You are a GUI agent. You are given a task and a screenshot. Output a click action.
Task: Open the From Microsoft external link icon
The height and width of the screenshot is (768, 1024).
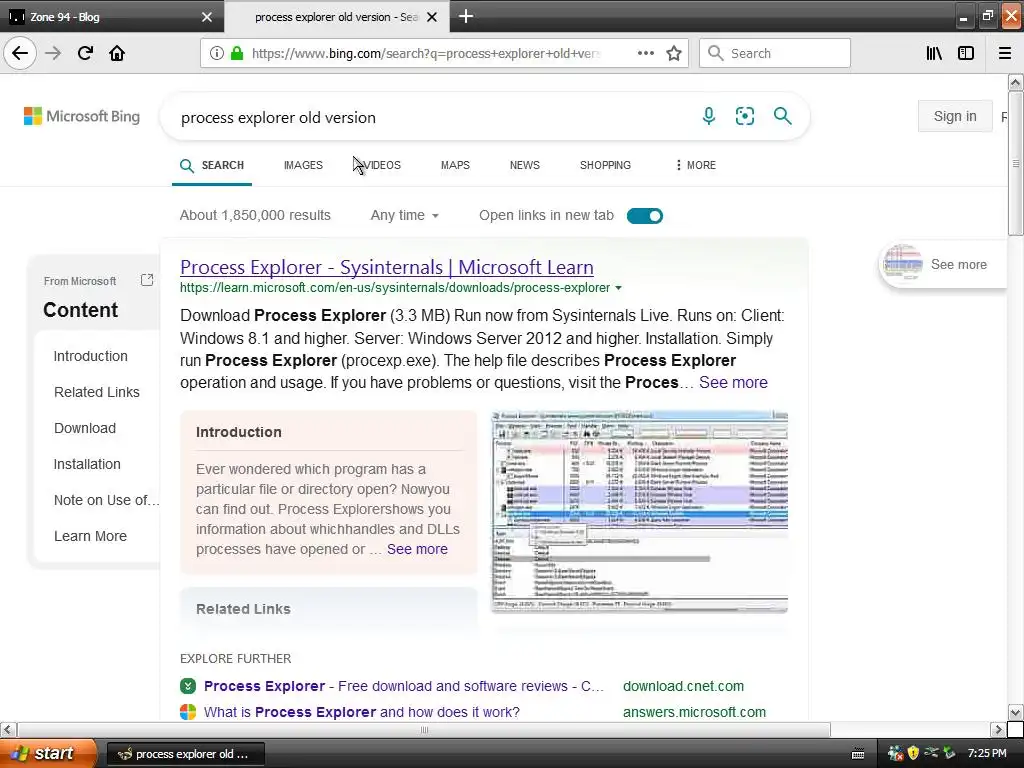147,280
